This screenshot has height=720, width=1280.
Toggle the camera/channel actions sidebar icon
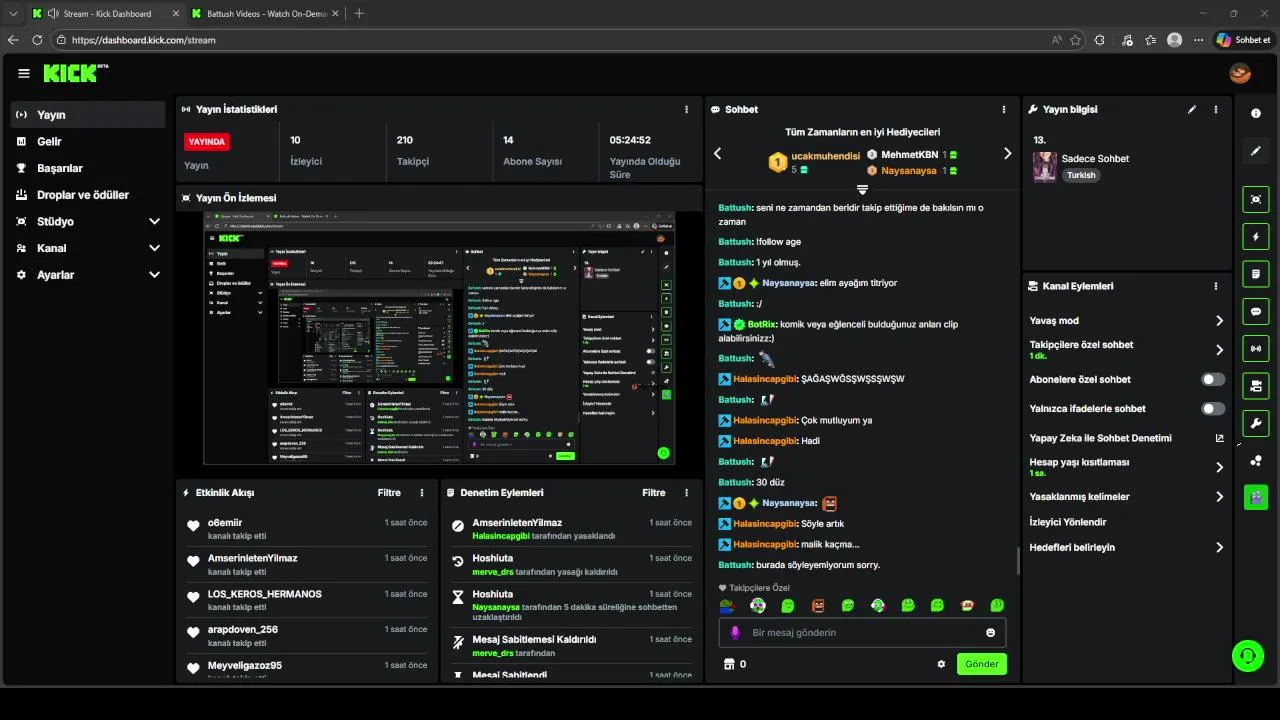click(1256, 385)
